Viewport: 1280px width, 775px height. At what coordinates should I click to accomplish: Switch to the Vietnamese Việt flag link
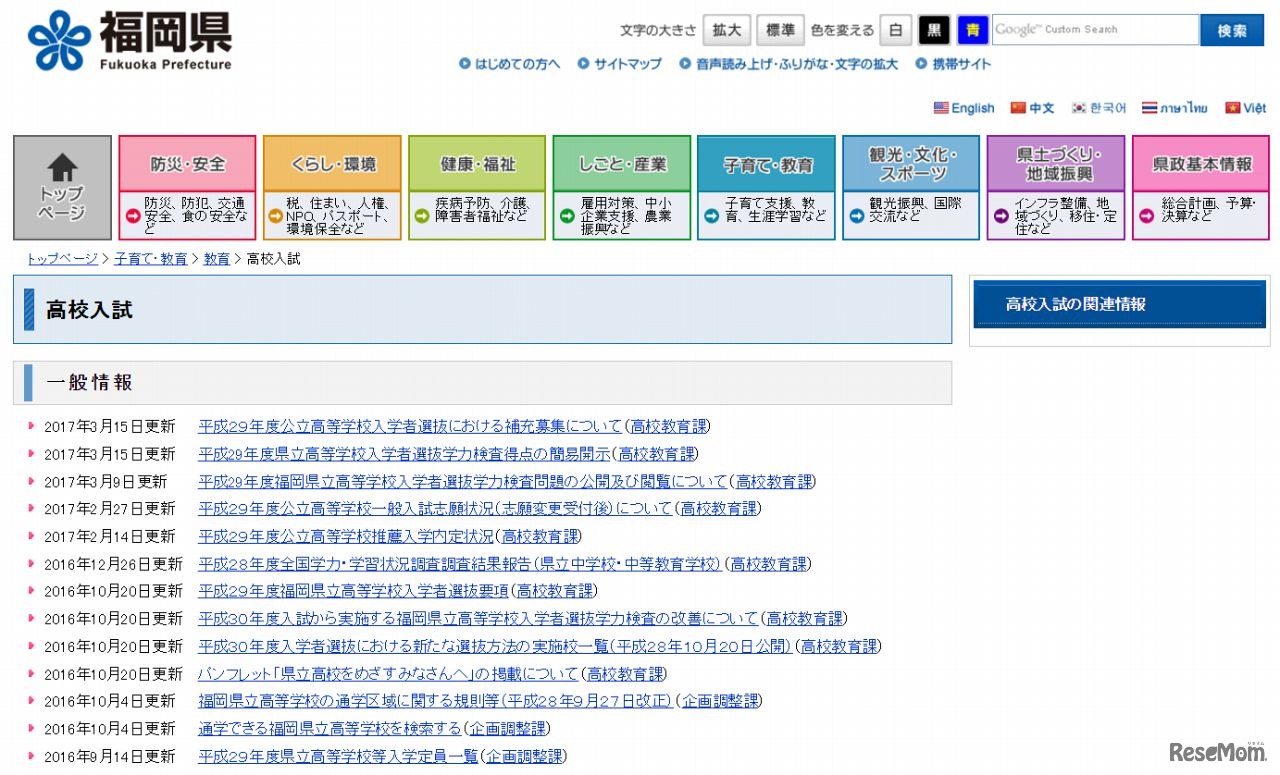click(x=1246, y=108)
